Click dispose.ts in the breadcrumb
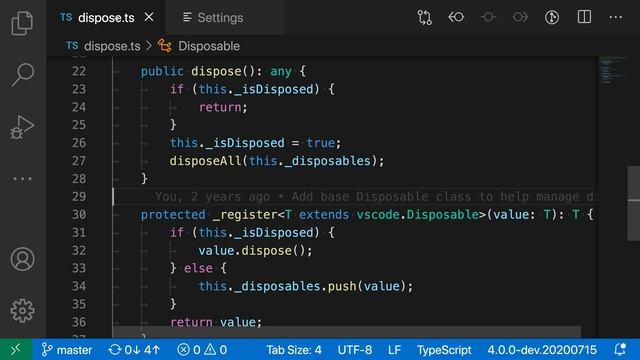This screenshot has width=640, height=360. [112, 46]
